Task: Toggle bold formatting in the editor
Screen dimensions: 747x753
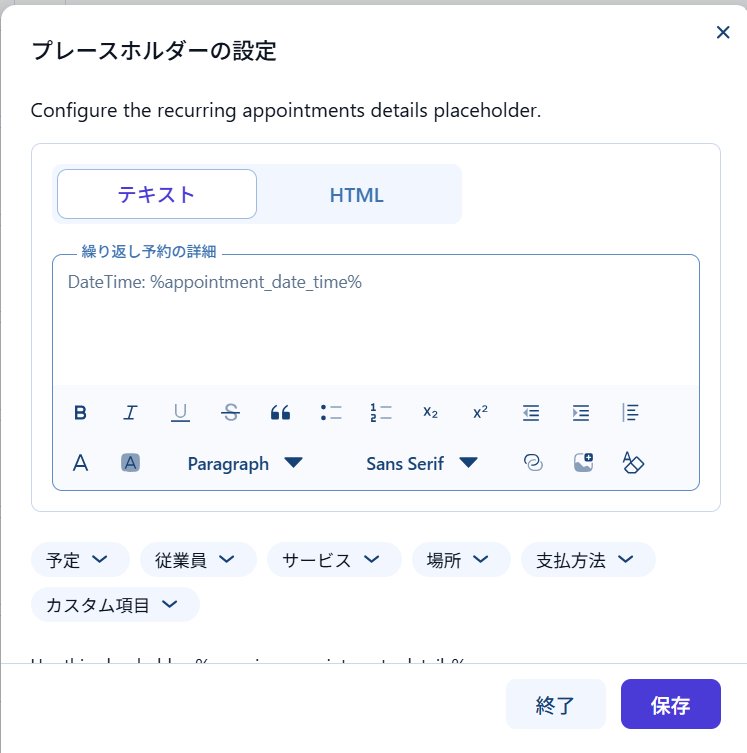Action: pyautogui.click(x=81, y=412)
